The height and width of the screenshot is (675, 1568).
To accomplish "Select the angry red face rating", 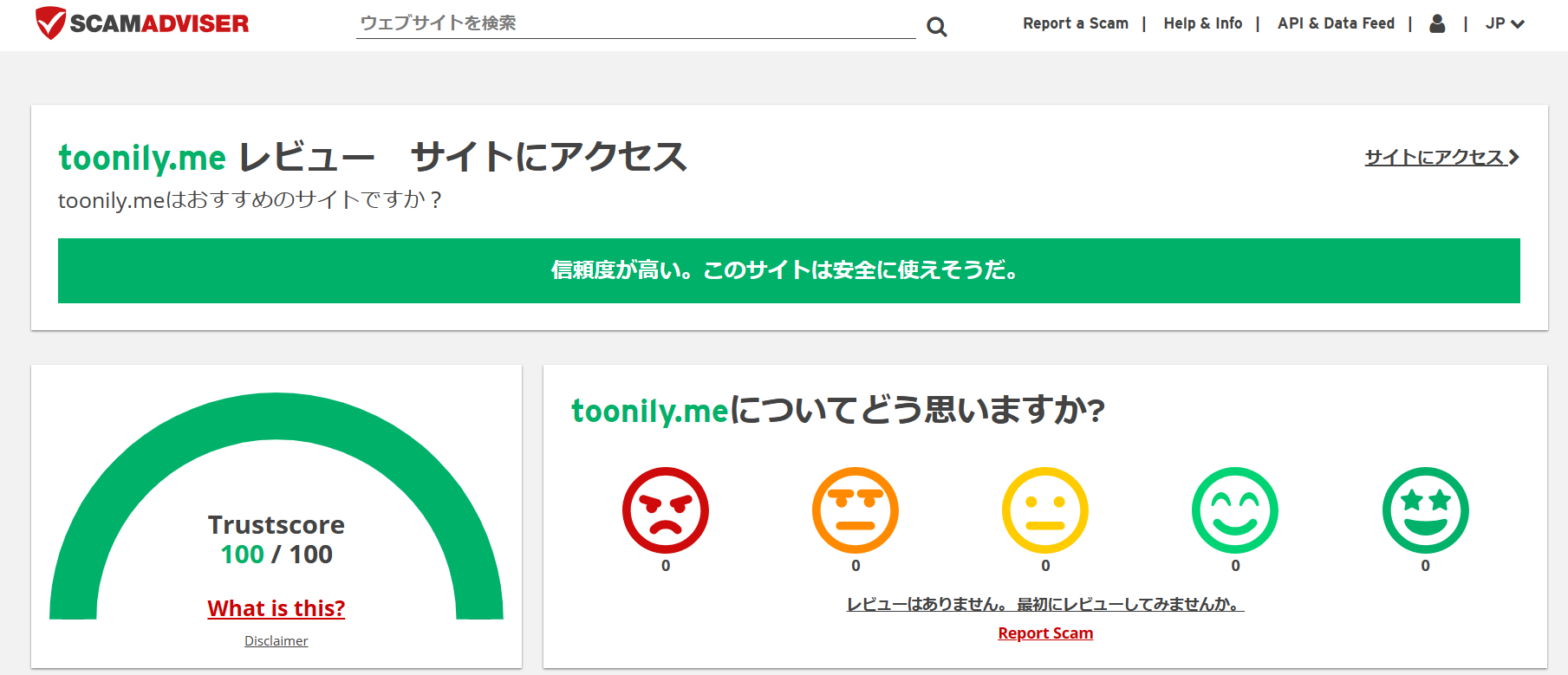I will pyautogui.click(x=666, y=510).
